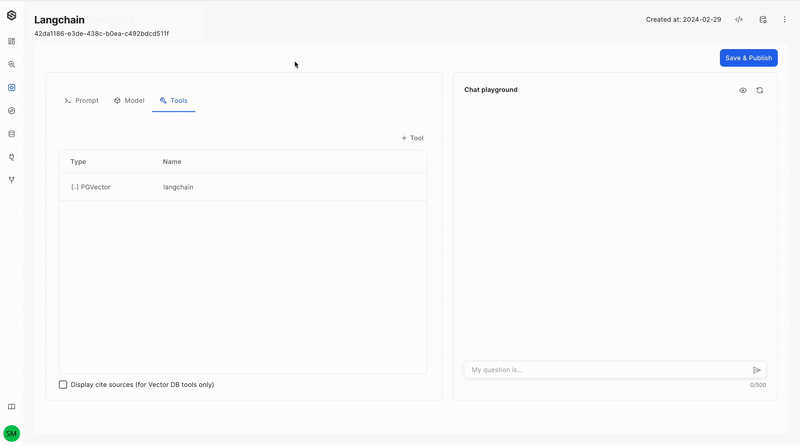Click the database settings icon in header
This screenshot has height=445, width=800.
(x=763, y=20)
